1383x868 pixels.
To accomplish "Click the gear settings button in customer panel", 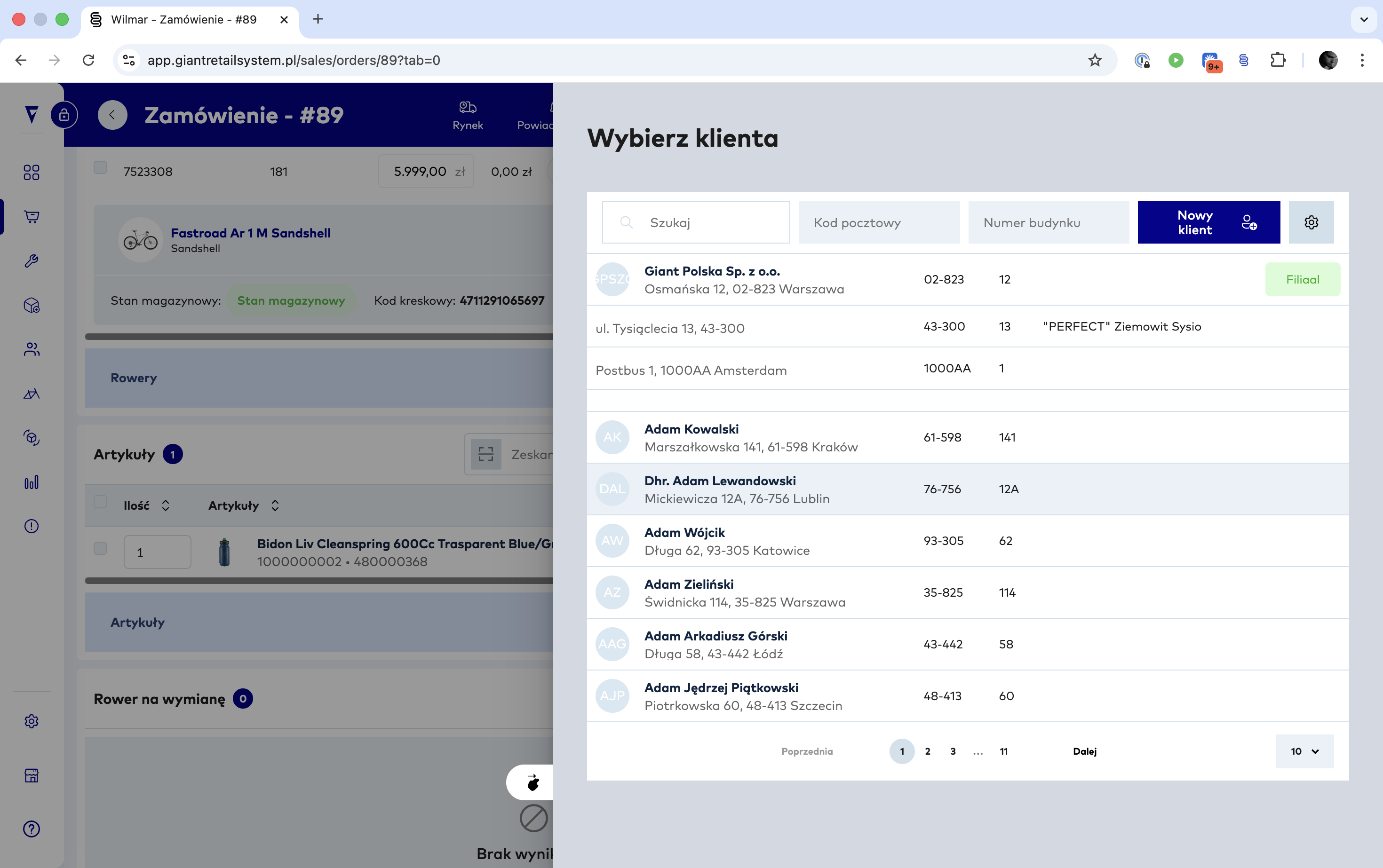I will point(1311,222).
